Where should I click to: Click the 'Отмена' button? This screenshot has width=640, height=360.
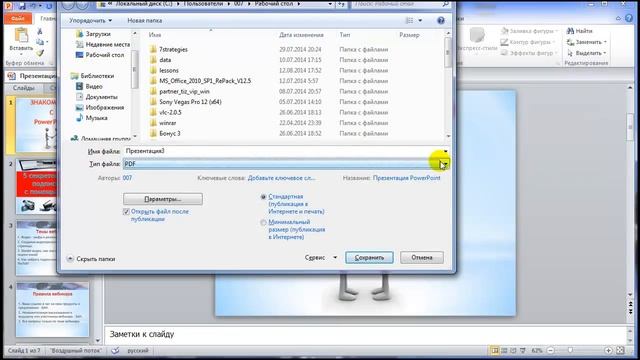tap(422, 258)
